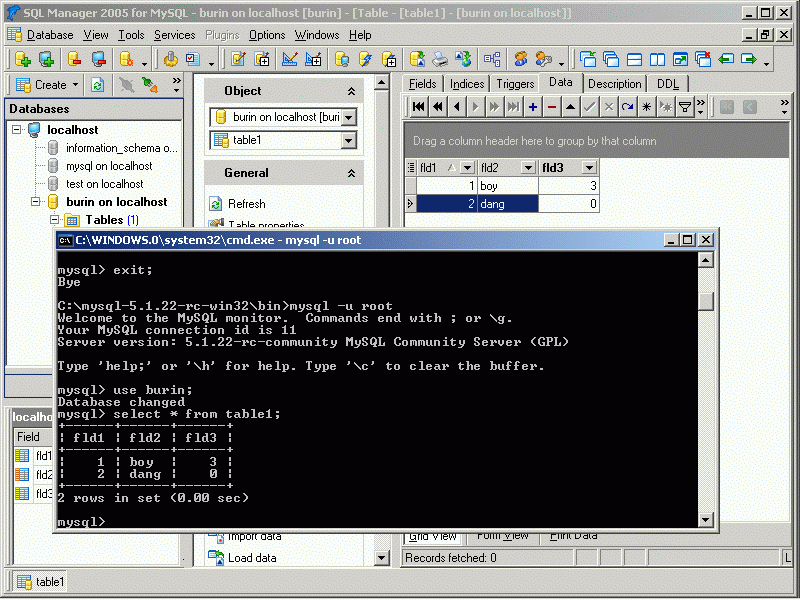Viewport: 800px width, 600px height.
Task: Open the Tools menu
Action: (x=131, y=35)
